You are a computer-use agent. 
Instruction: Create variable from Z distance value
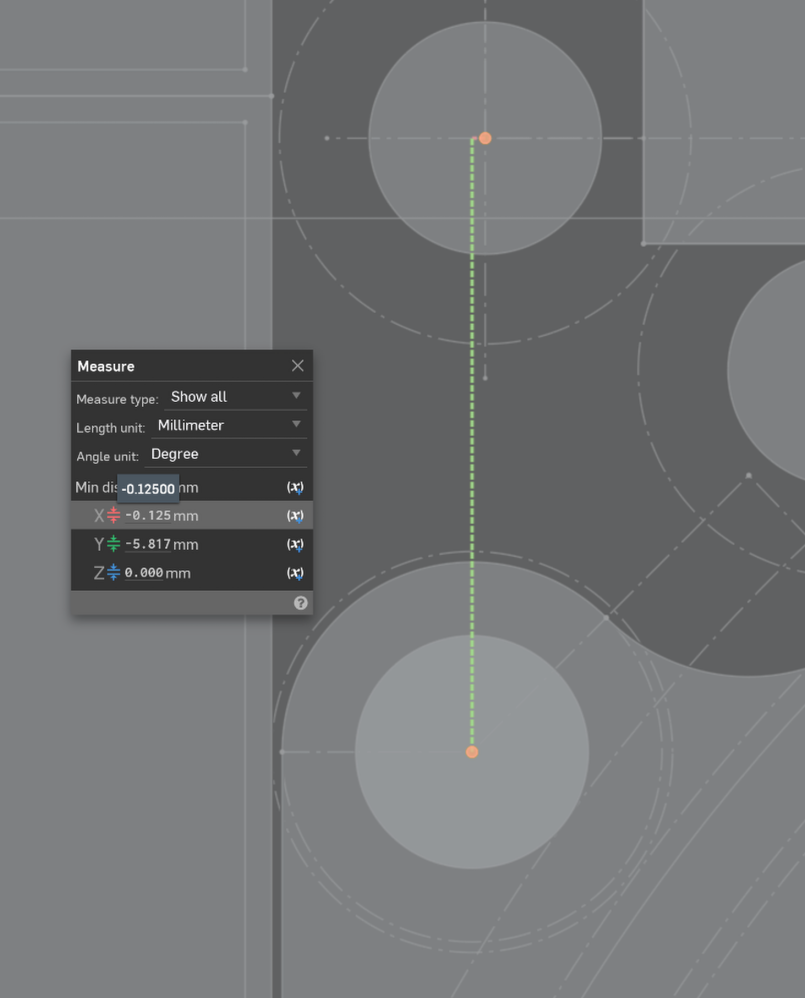pos(295,573)
